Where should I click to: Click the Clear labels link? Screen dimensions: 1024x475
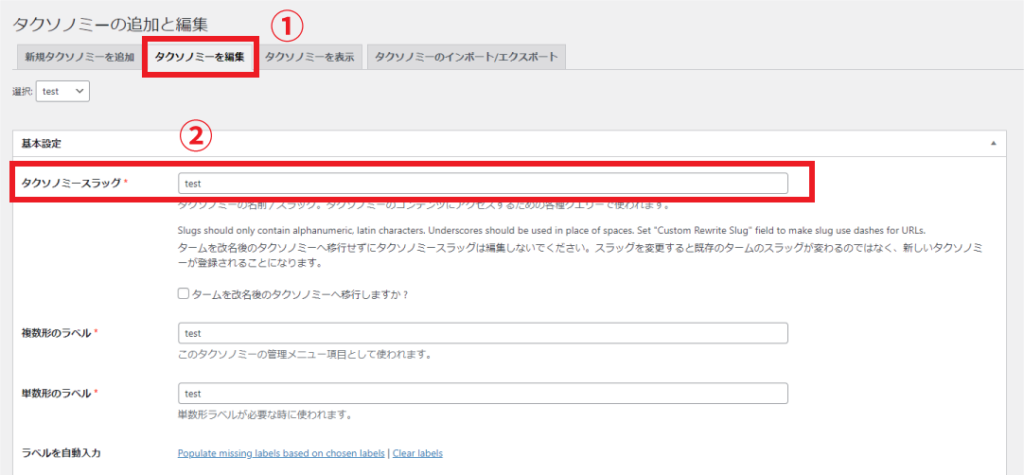(x=417, y=453)
